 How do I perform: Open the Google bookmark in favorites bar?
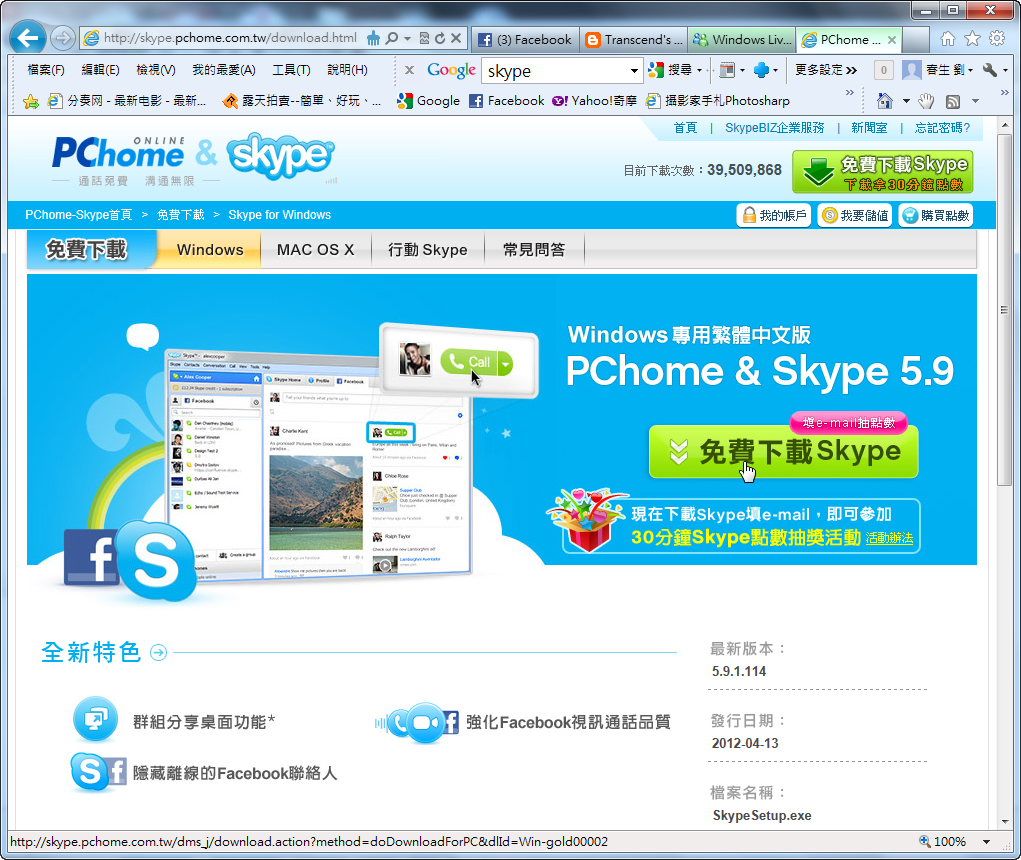pos(428,101)
